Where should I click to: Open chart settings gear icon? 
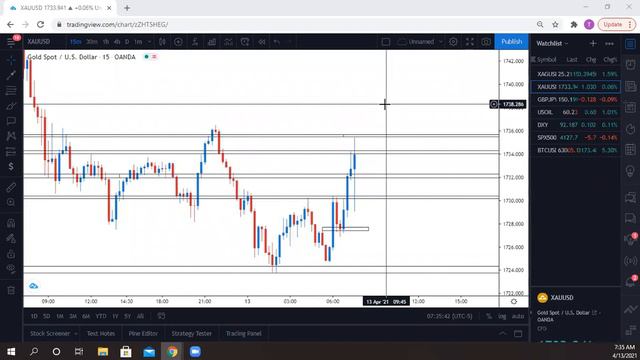(453, 42)
